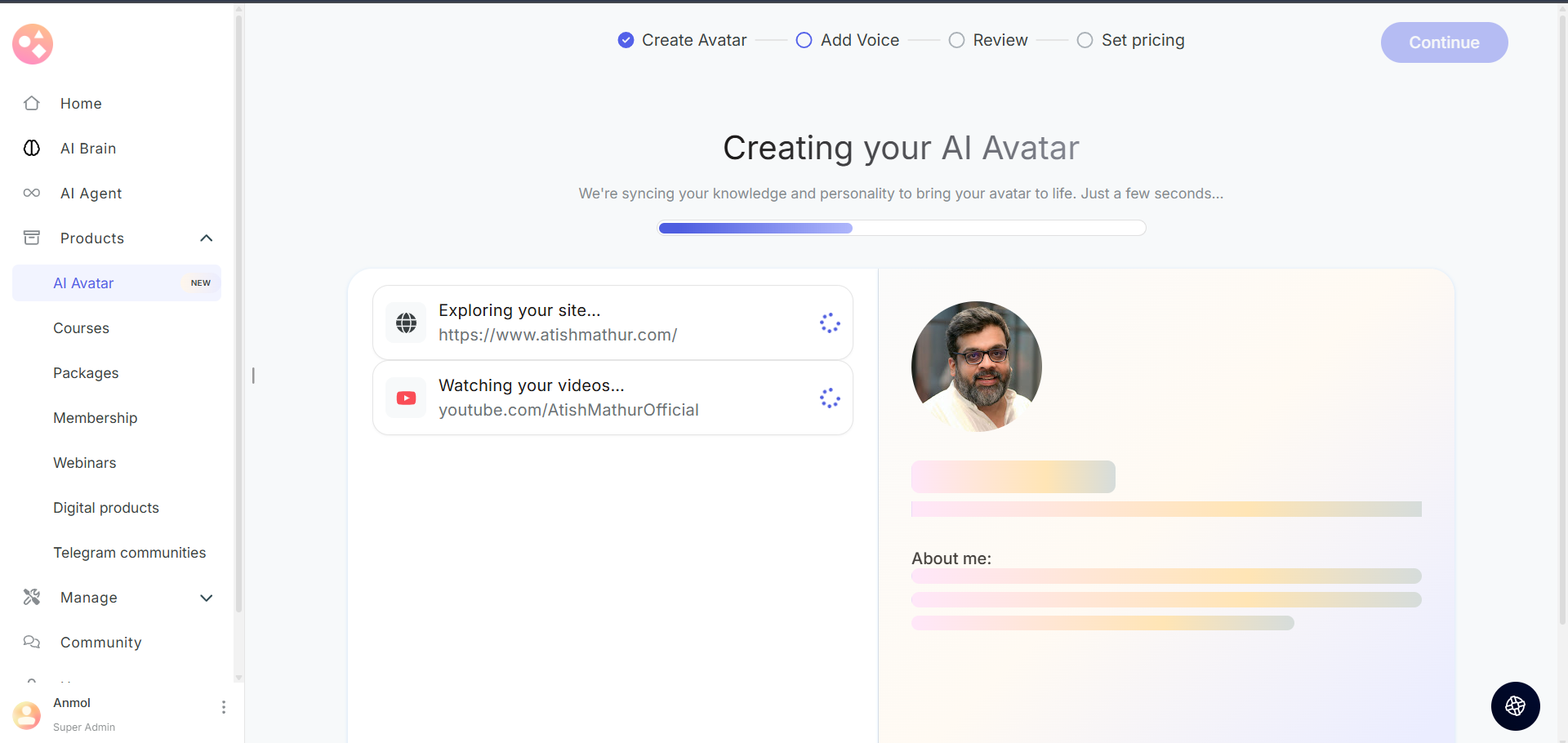Click the AI Agent infinity icon
The width and height of the screenshot is (1568, 743).
pos(32,194)
